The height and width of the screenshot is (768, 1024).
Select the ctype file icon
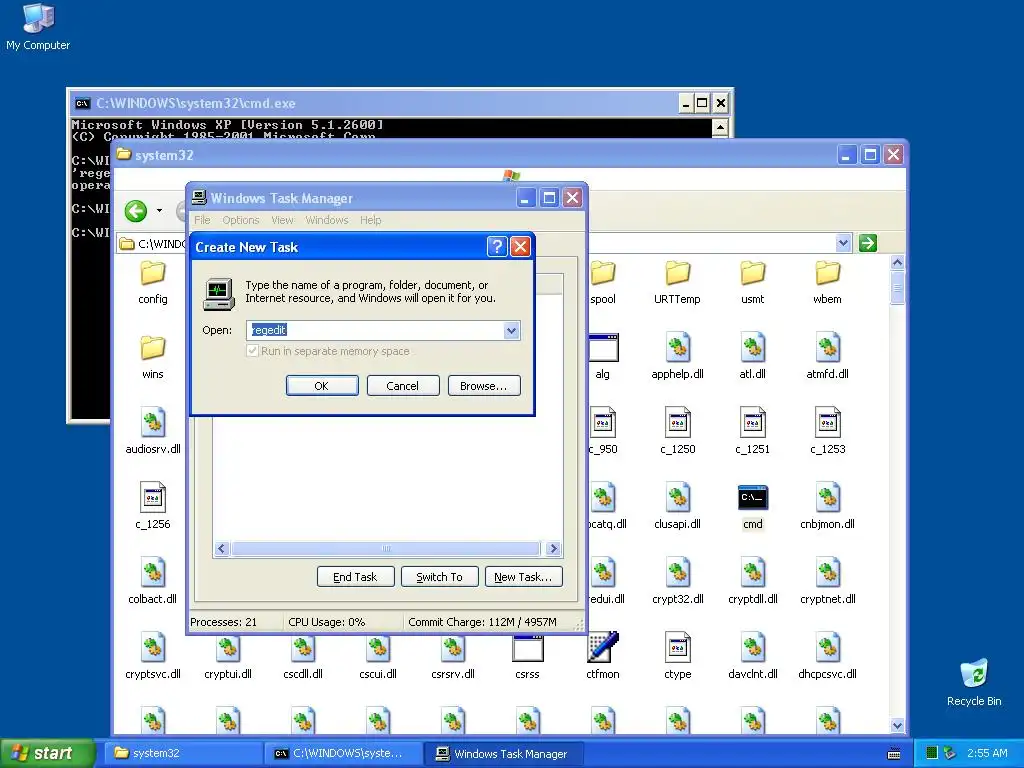(678, 648)
